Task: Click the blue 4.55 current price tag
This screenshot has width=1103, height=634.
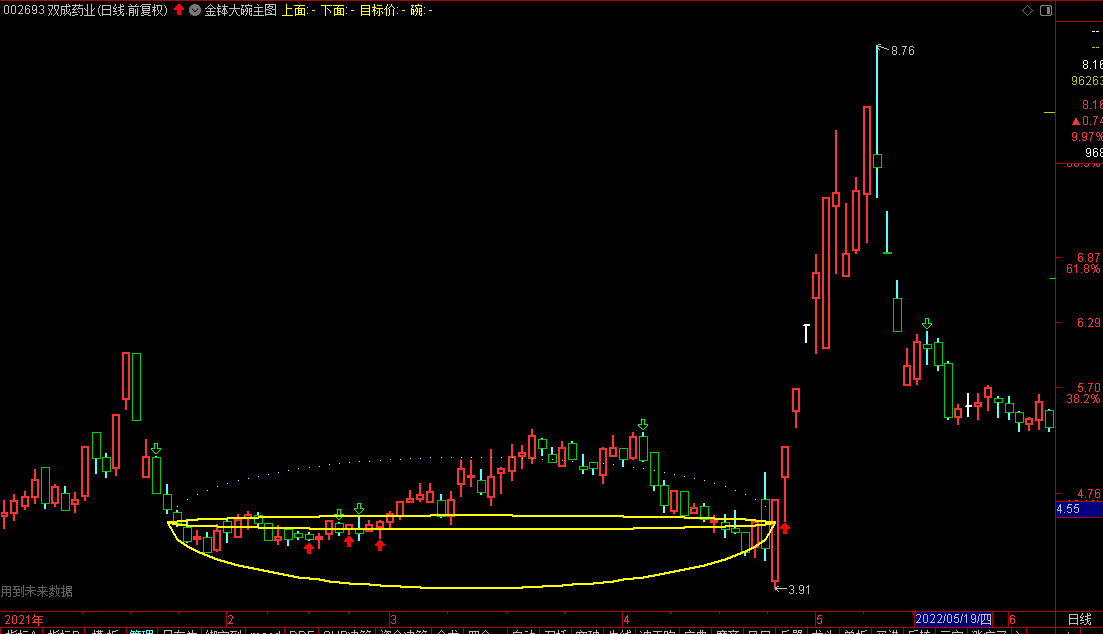Action: 1079,509
